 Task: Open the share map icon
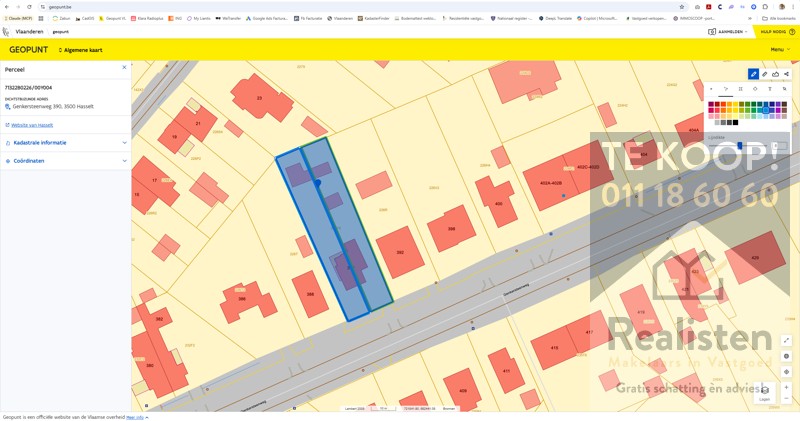coord(787,74)
